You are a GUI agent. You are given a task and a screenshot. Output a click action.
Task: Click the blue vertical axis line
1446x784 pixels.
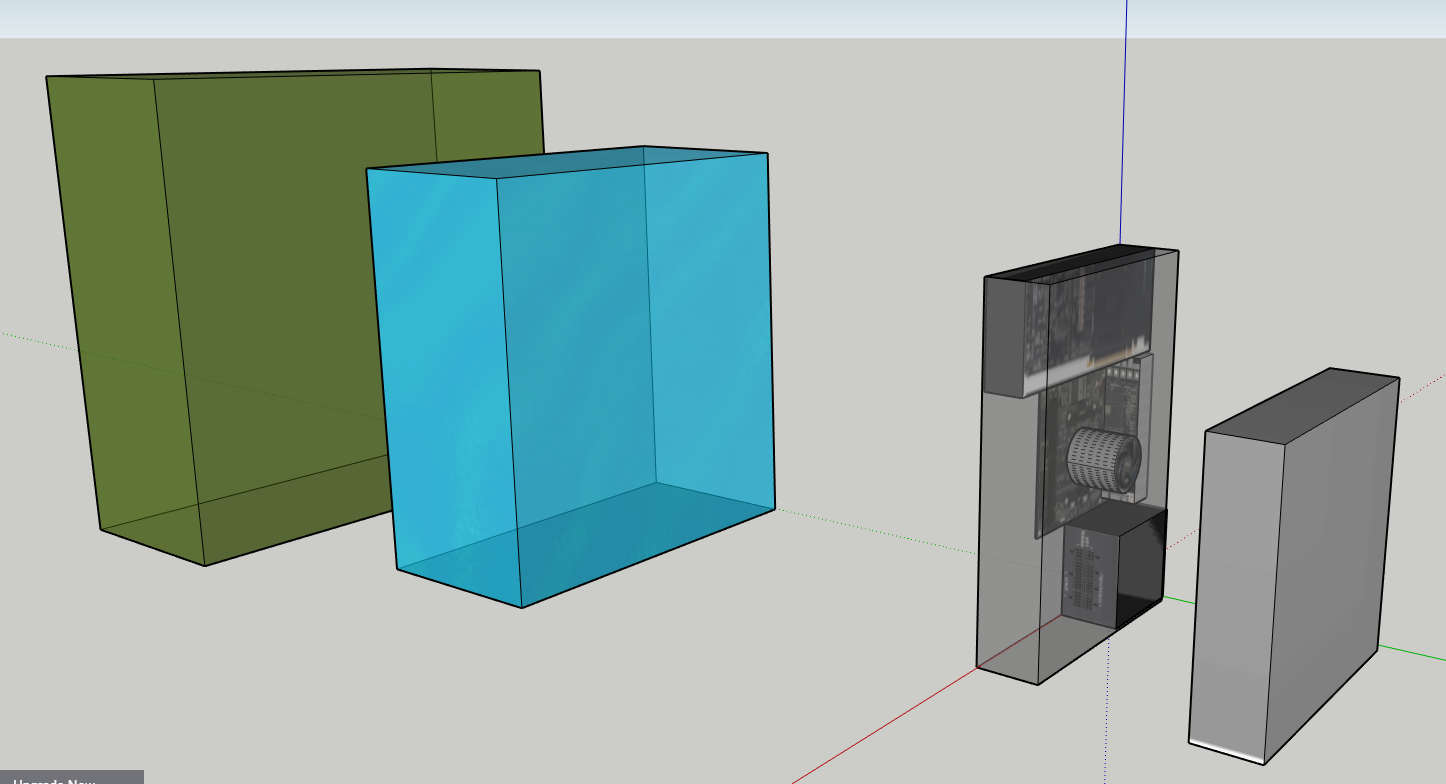click(1125, 120)
